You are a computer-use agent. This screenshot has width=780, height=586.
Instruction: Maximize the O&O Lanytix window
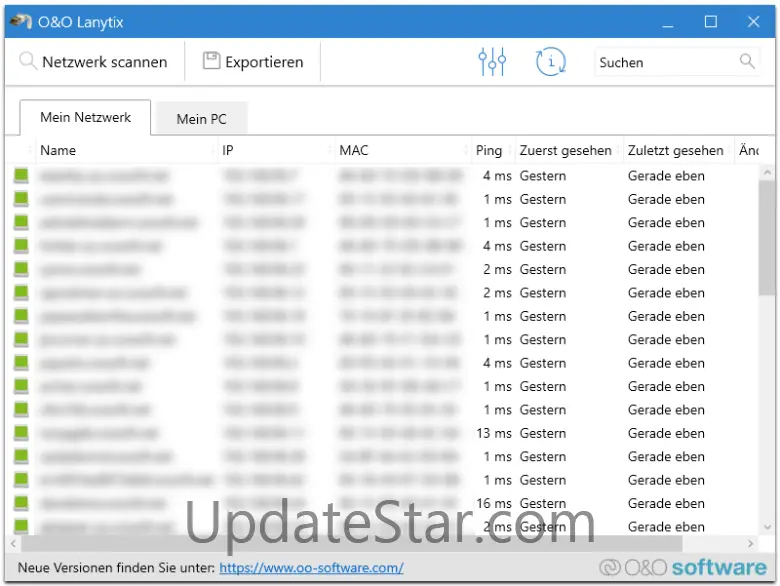(711, 21)
